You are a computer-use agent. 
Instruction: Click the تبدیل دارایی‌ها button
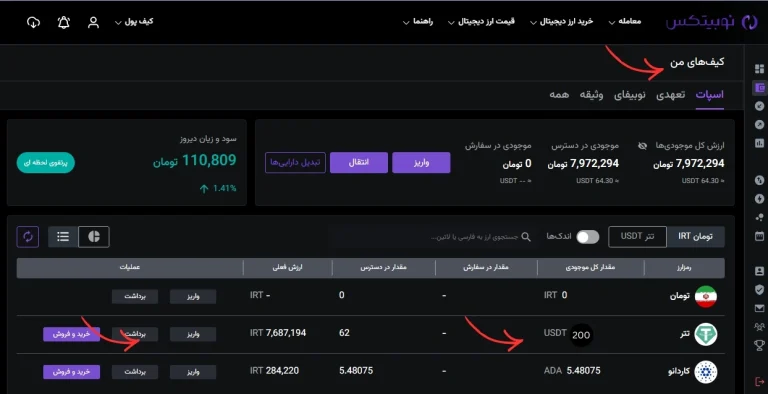click(x=295, y=163)
